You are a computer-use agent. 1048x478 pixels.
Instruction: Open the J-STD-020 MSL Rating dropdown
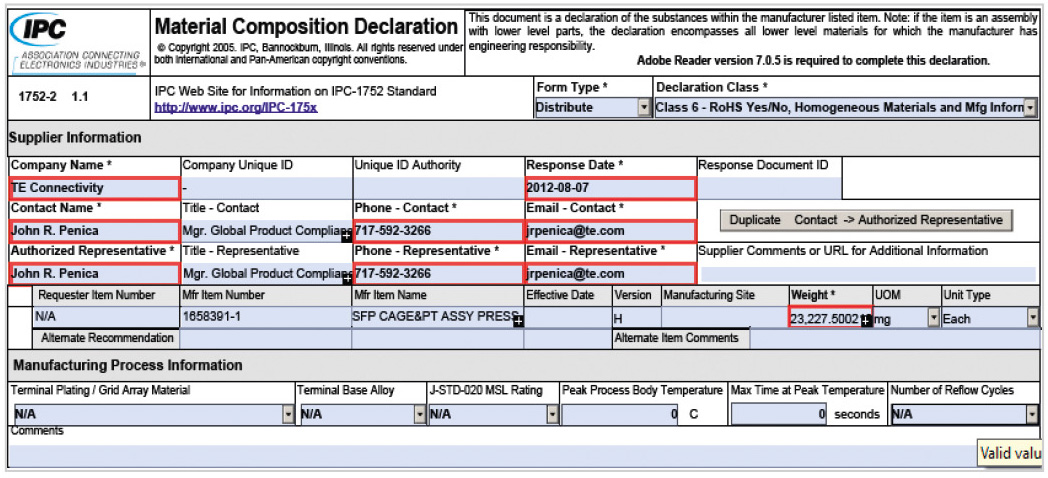(x=552, y=414)
